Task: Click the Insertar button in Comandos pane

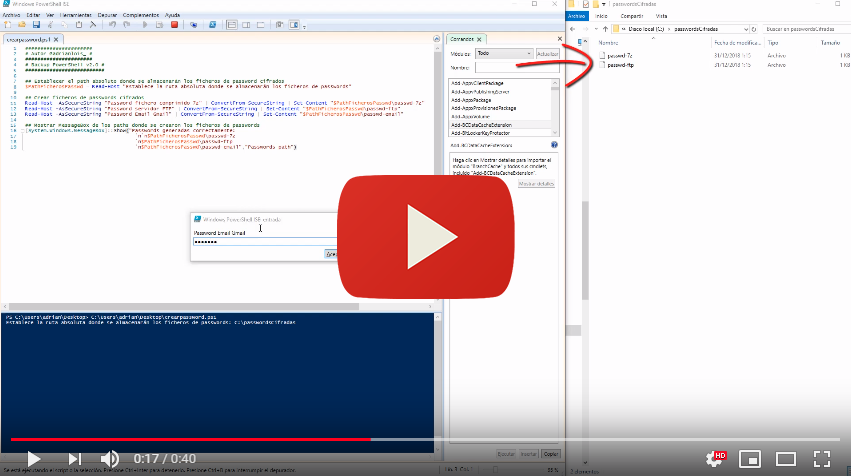Action: click(x=529, y=454)
